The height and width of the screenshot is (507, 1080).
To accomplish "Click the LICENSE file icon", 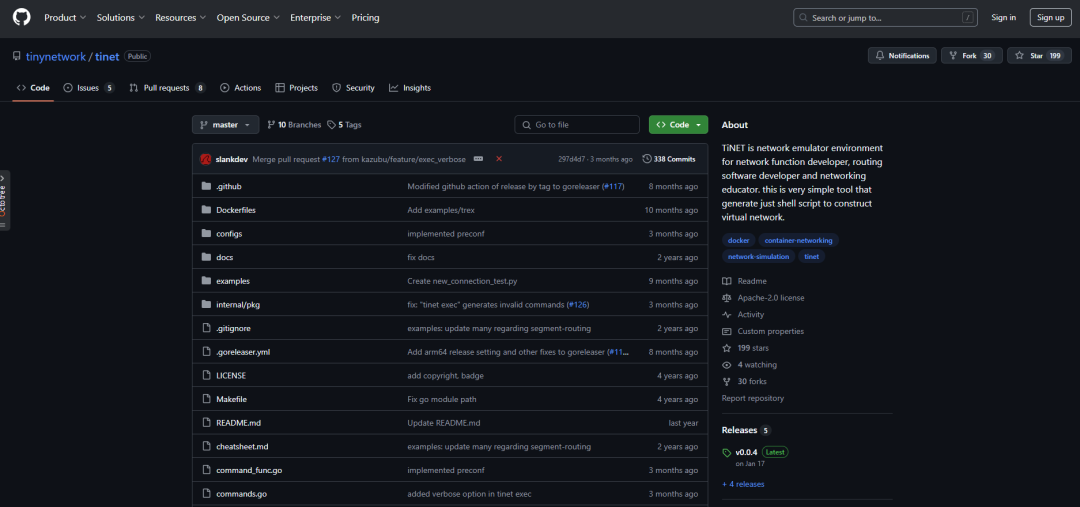I will [x=206, y=375].
